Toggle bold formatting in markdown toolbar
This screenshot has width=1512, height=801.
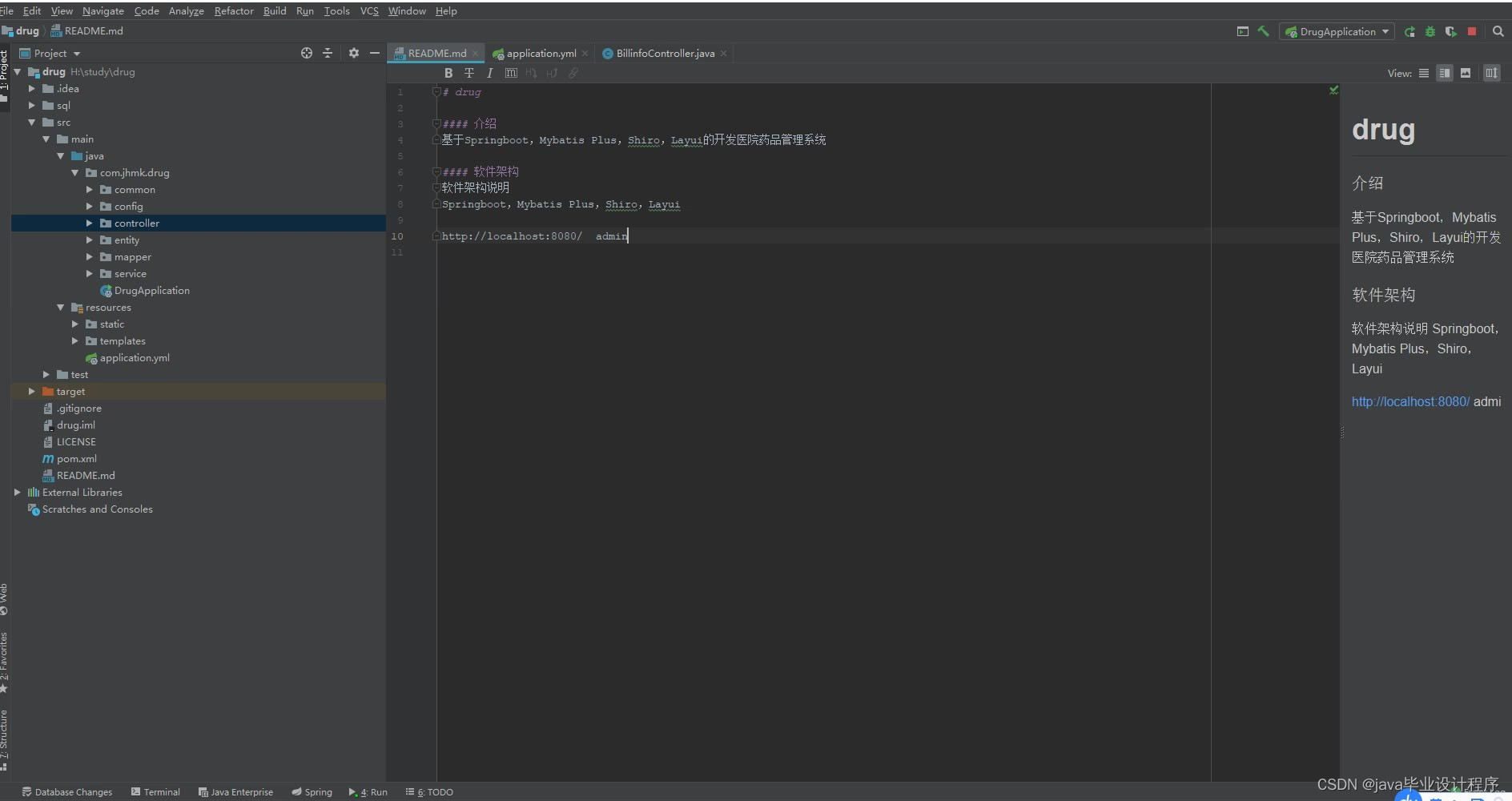[448, 73]
